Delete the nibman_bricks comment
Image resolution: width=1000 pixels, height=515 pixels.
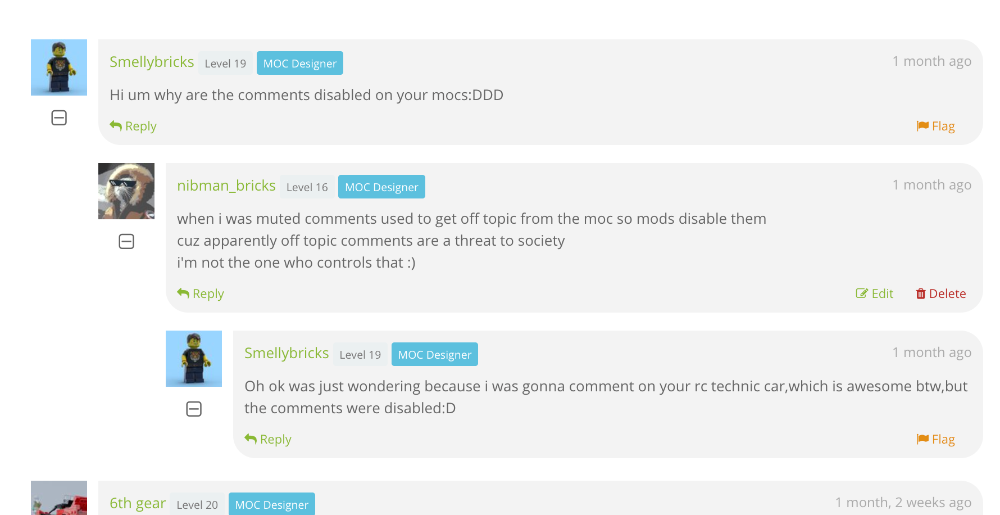(941, 293)
